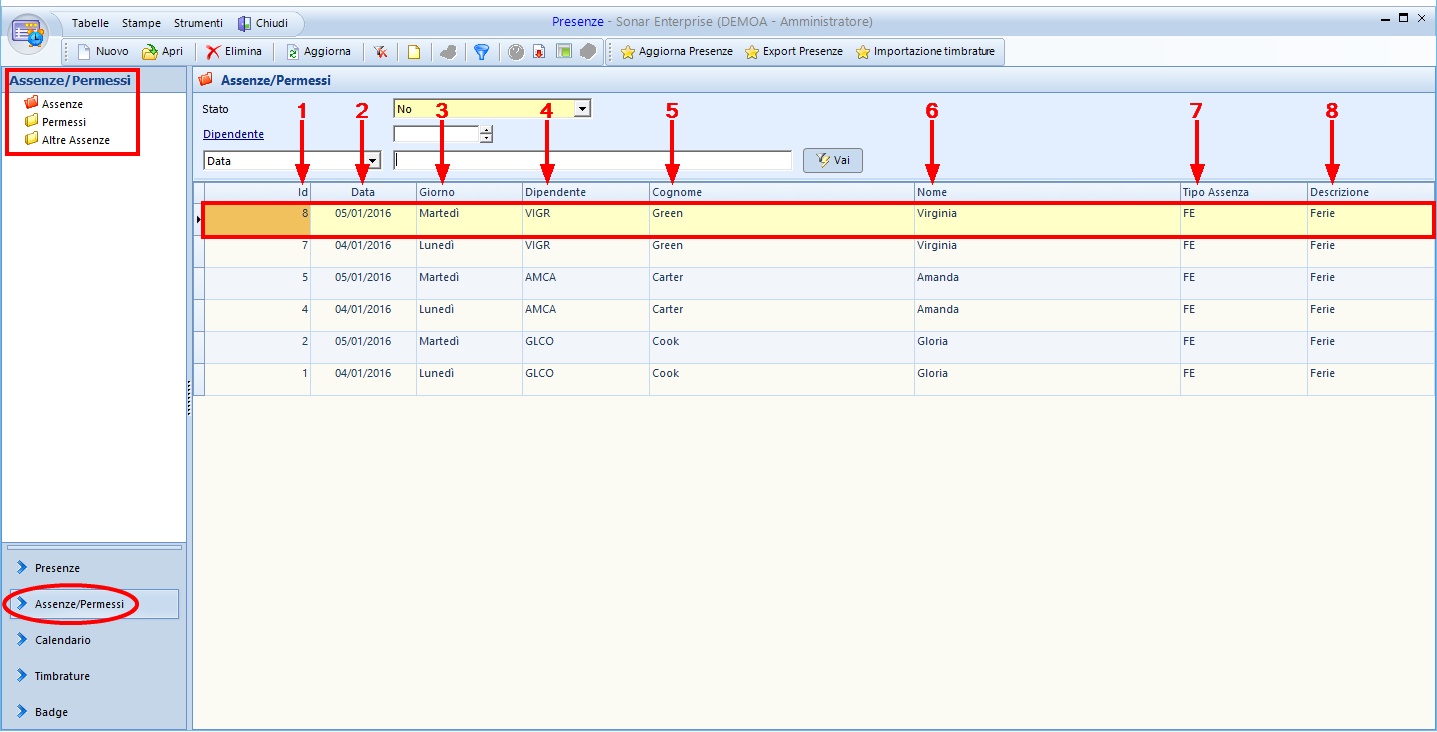Click the Elimina red X icon

tap(213, 52)
